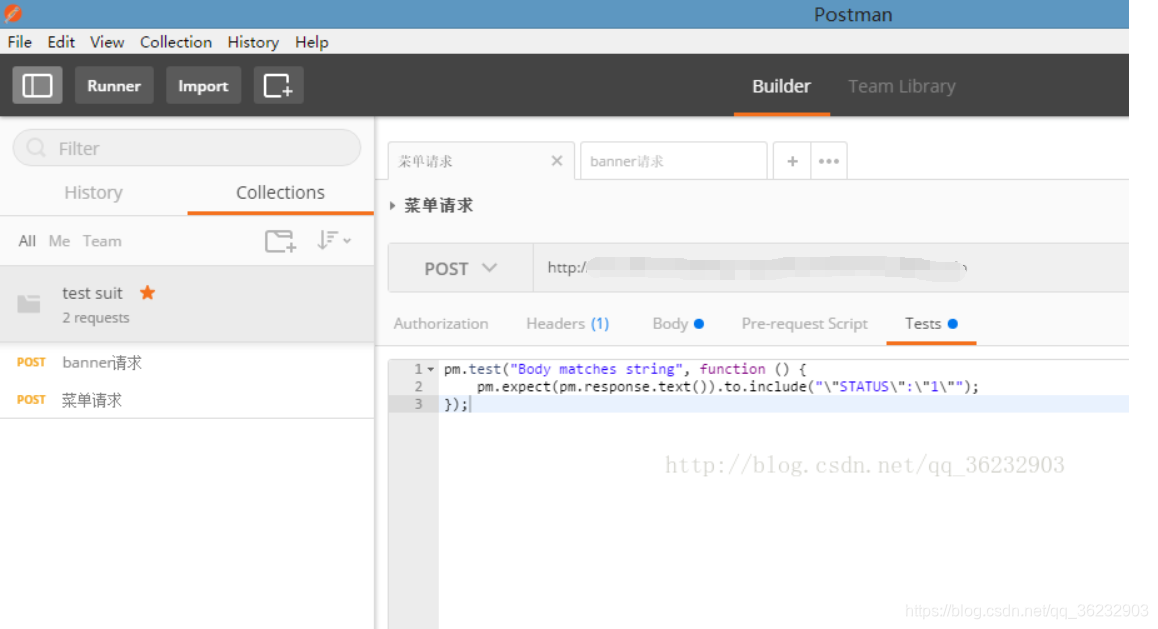Add a new request tab
This screenshot has width=1158, height=629.
[792, 161]
